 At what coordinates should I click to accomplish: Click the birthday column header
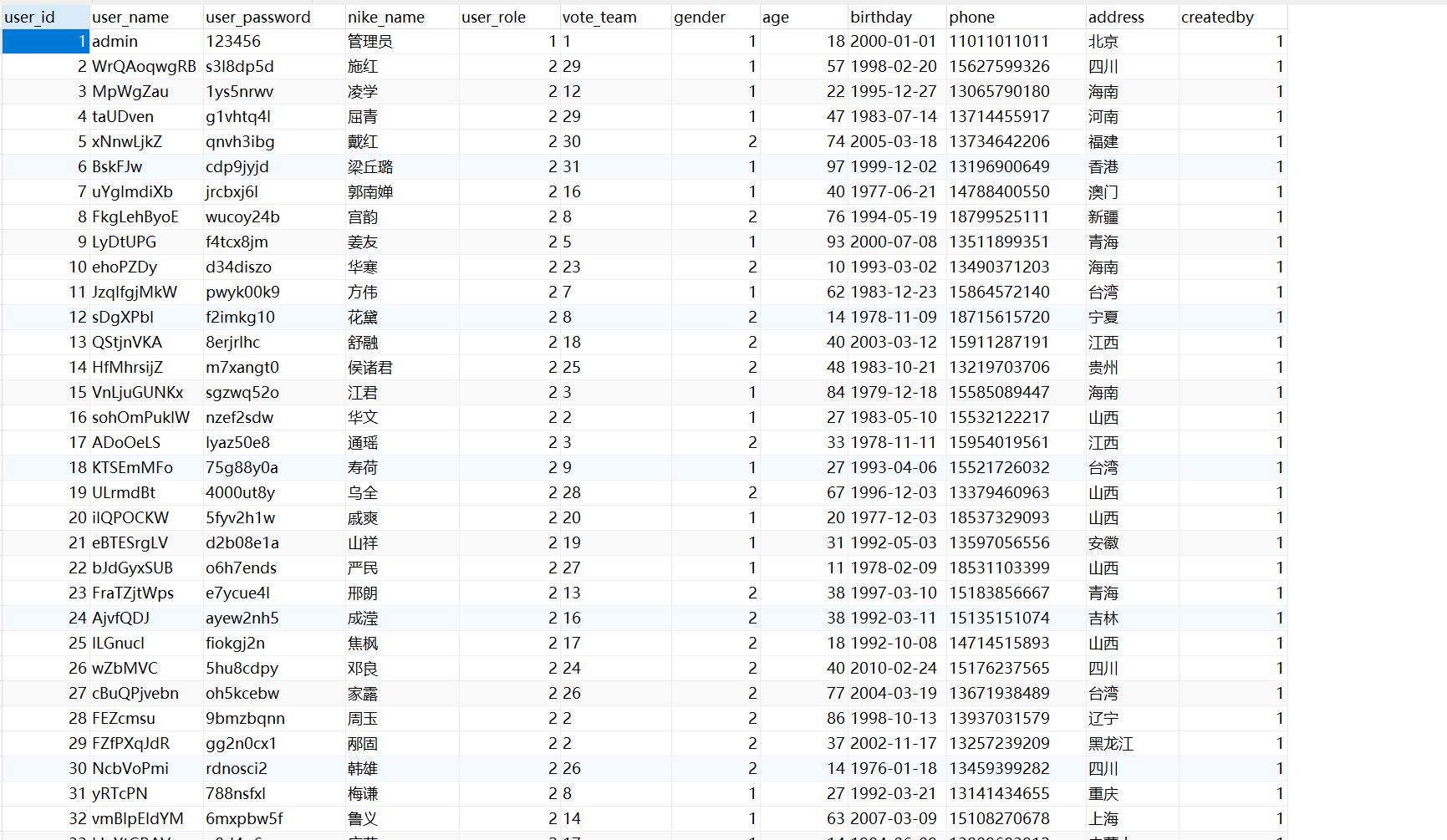897,17
